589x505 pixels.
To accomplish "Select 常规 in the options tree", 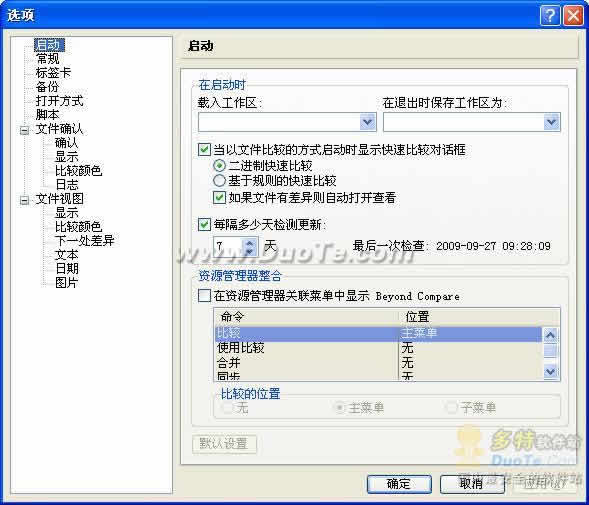I will (x=48, y=59).
